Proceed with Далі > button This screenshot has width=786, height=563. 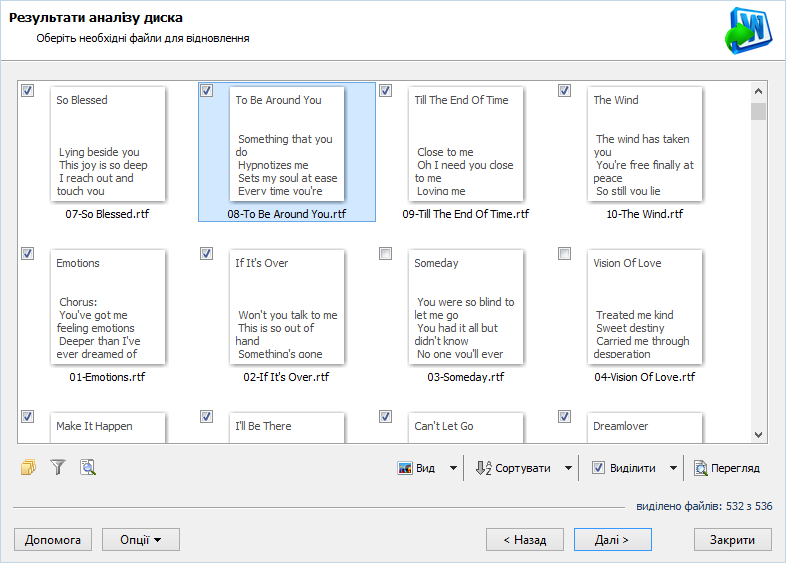tap(613, 540)
